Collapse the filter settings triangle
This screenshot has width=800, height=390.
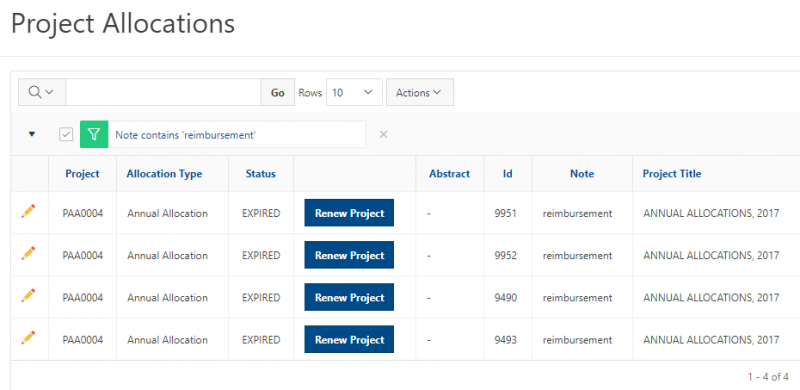pyautogui.click(x=32, y=134)
